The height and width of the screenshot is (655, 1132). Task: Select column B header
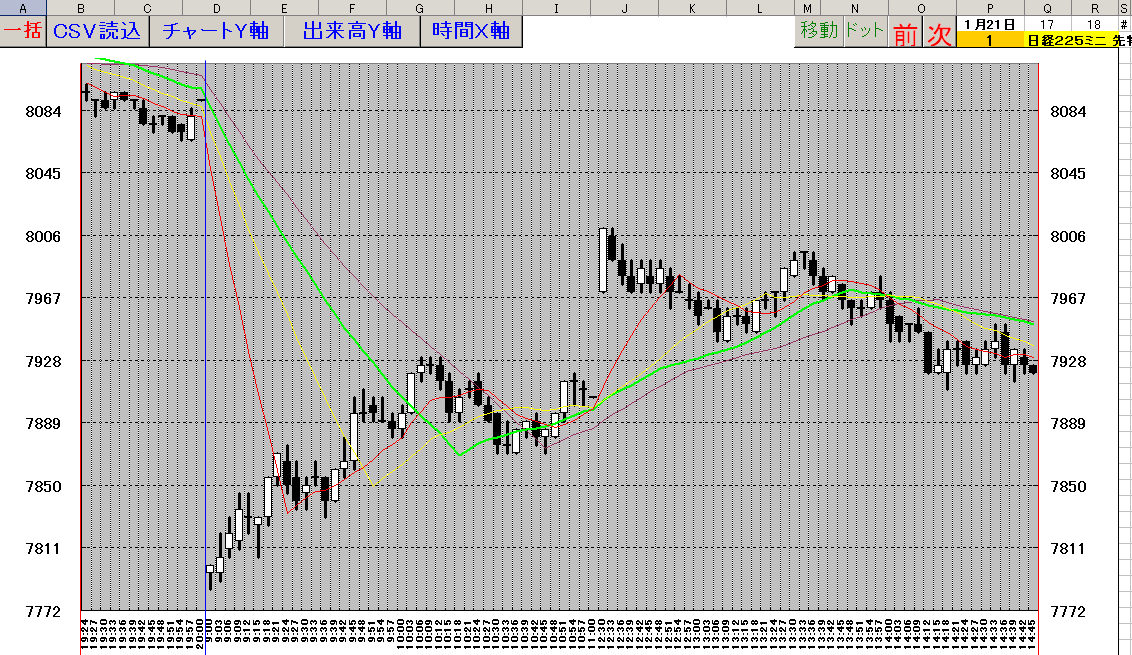pyautogui.click(x=80, y=8)
